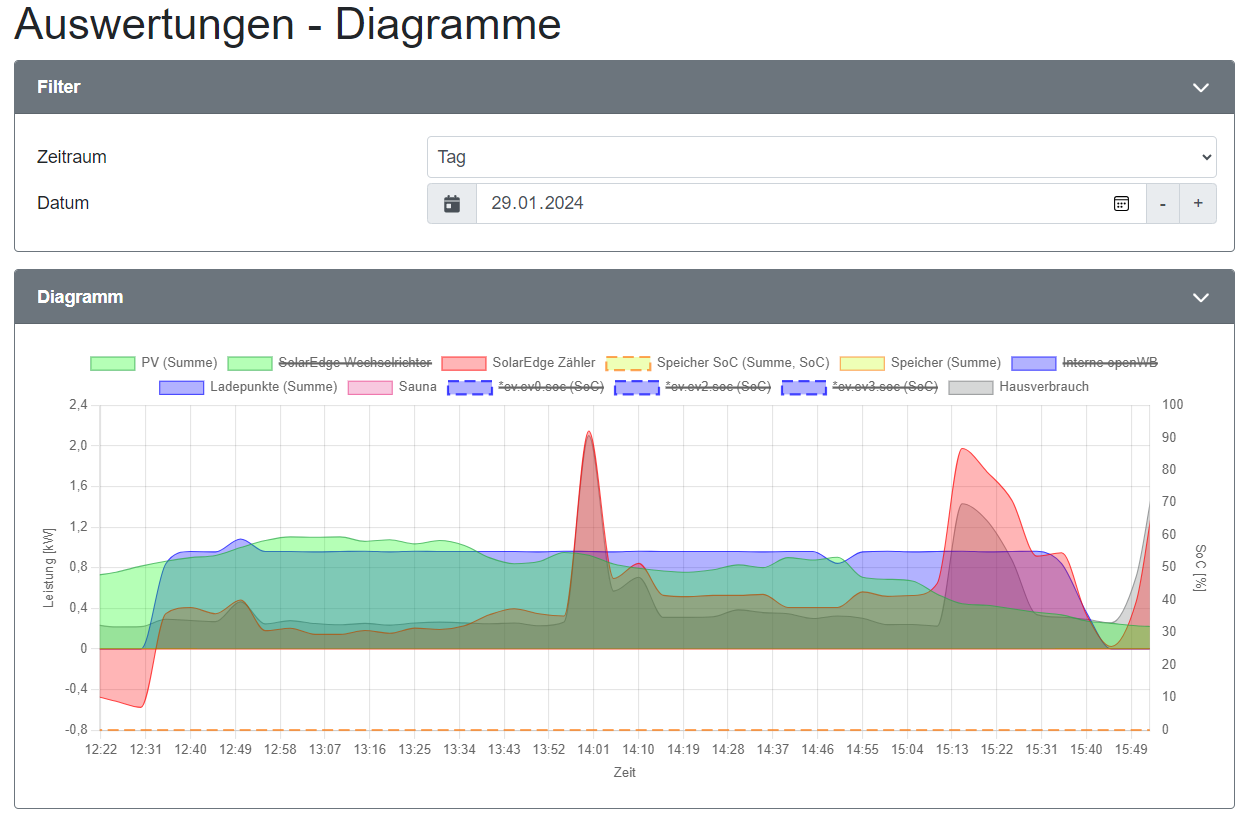Collapse the Diagramm panel chevron
This screenshot has height=822, width=1253.
click(1201, 298)
